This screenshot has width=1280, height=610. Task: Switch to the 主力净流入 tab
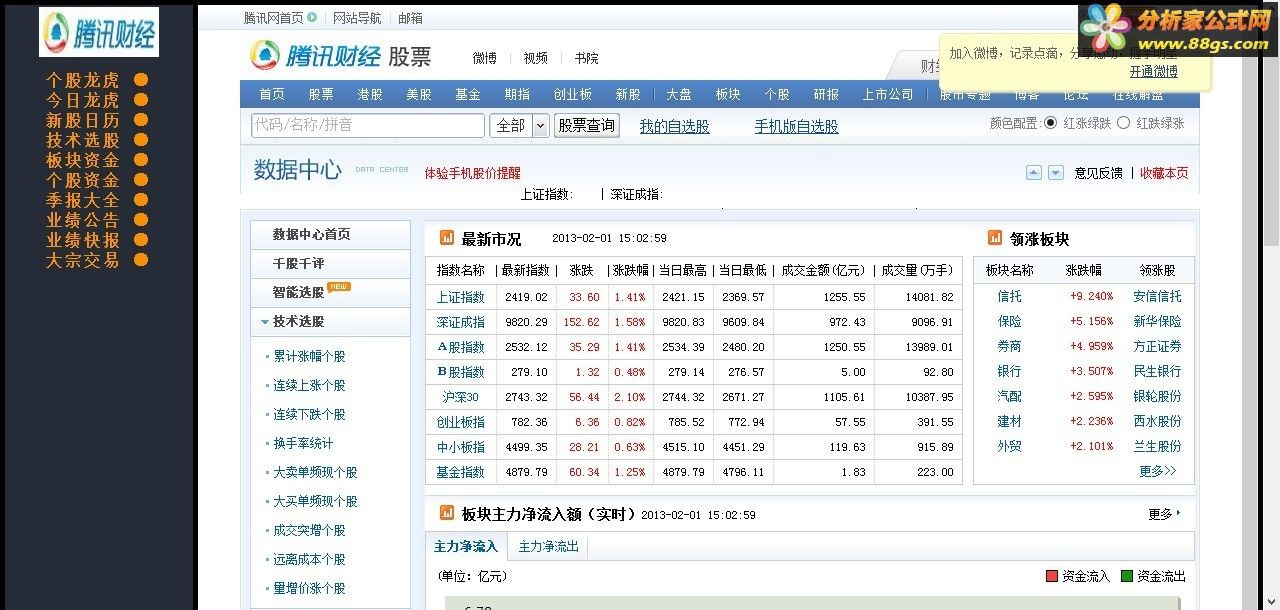[466, 546]
